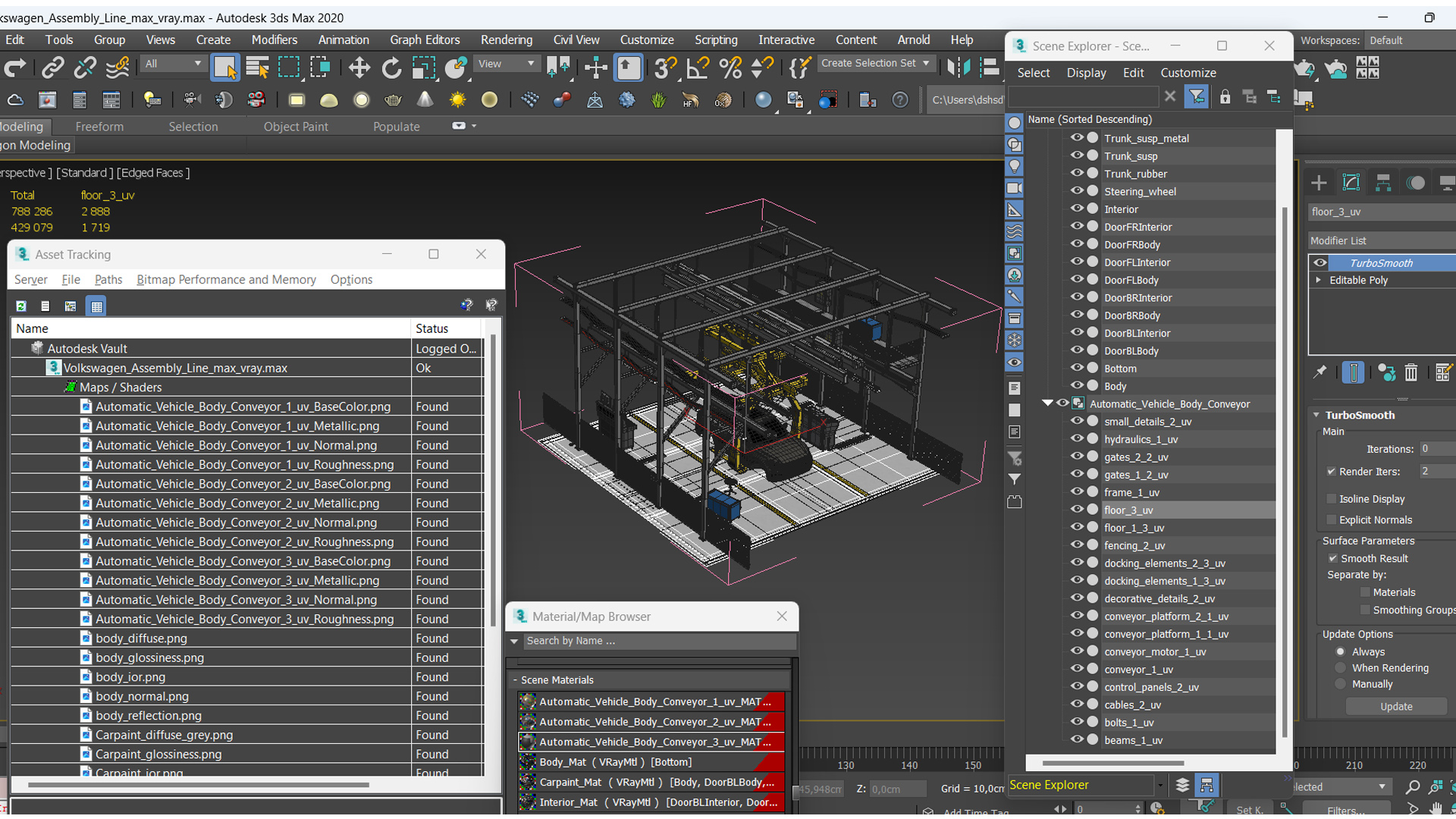The height and width of the screenshot is (819, 1456).
Task: Open the All selection filter dropdown
Action: point(173,64)
